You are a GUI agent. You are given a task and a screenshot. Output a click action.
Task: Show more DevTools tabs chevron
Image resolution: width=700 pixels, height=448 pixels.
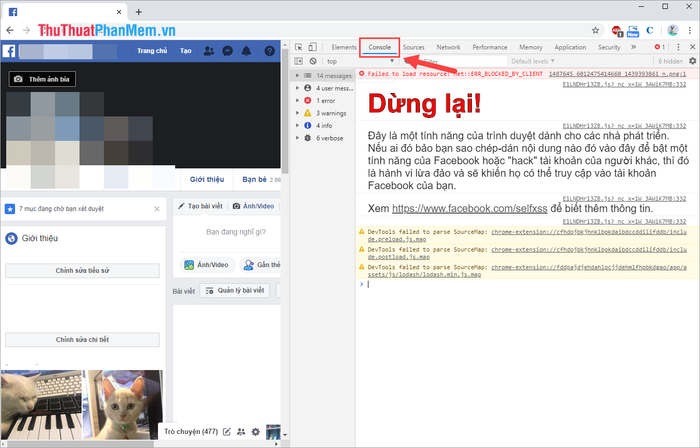tap(633, 47)
